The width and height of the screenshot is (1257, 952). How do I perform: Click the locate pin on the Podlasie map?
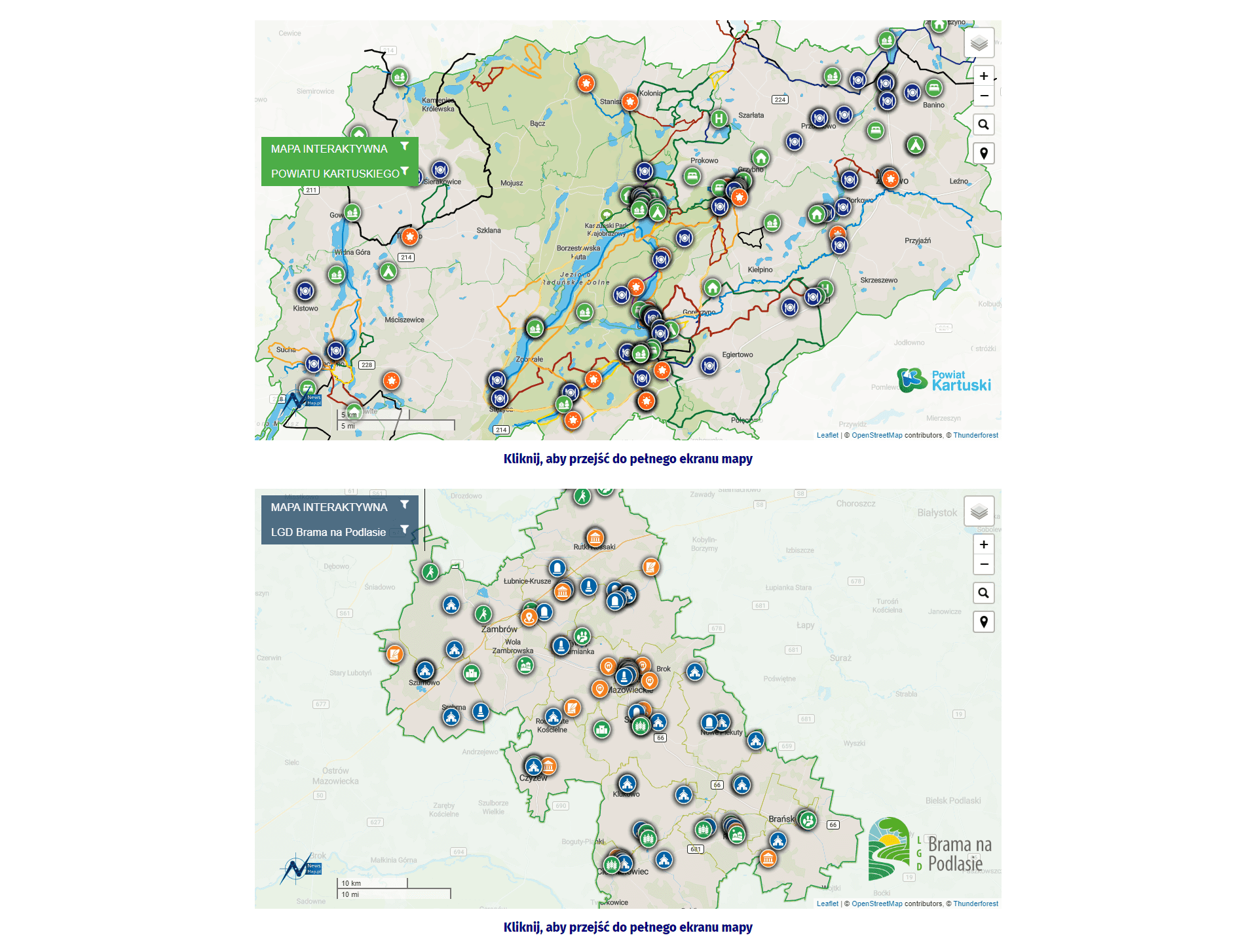(x=984, y=622)
